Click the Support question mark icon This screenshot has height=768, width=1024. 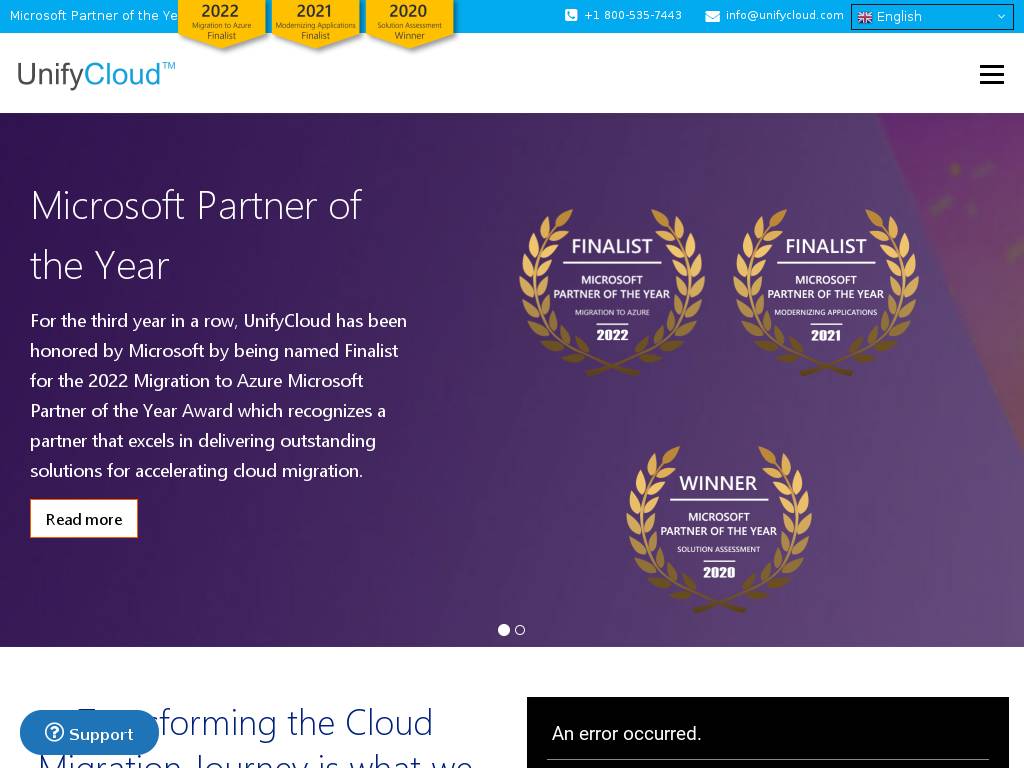pyautogui.click(x=54, y=733)
